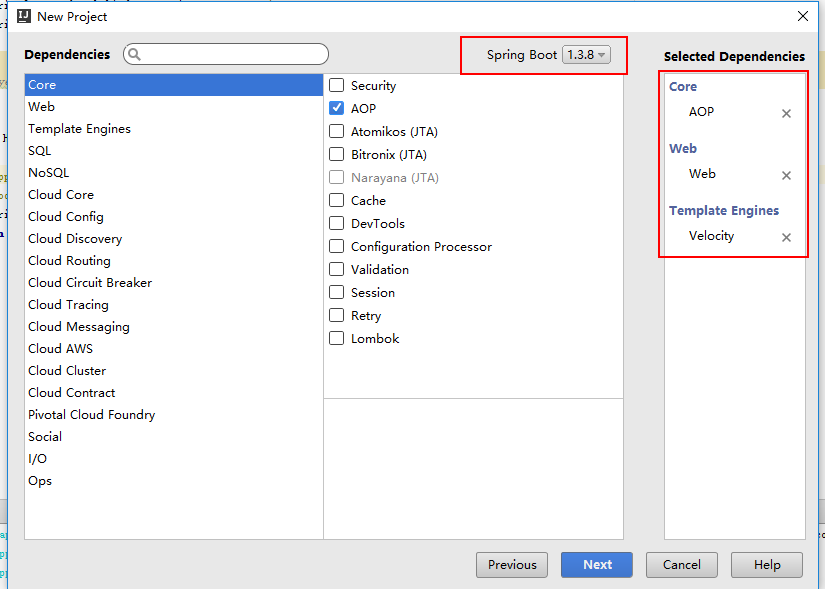Viewport: 825px width, 589px height.
Task: Select the I/O category
Action: click(174, 459)
